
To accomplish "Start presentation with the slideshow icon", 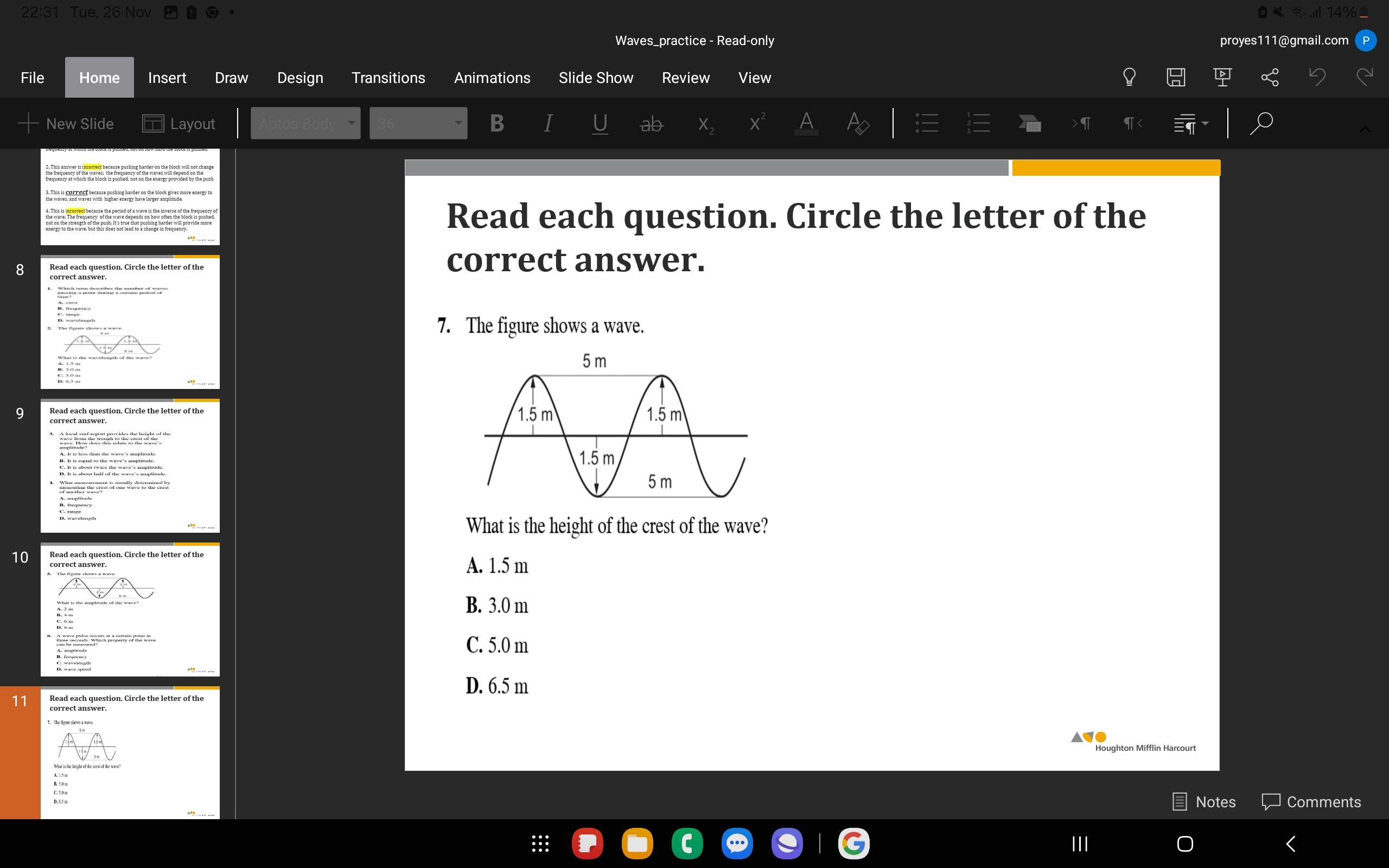I will [x=1222, y=77].
